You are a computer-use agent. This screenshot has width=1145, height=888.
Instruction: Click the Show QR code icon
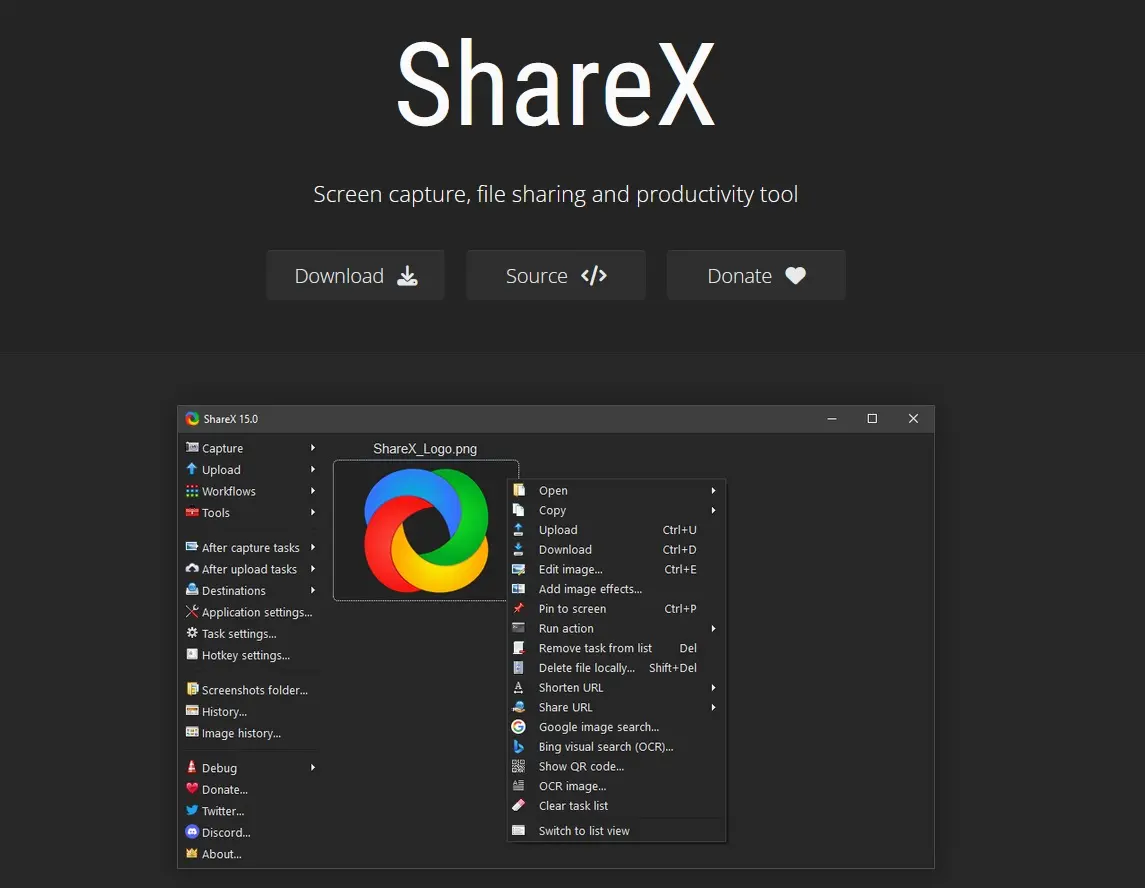coord(519,766)
